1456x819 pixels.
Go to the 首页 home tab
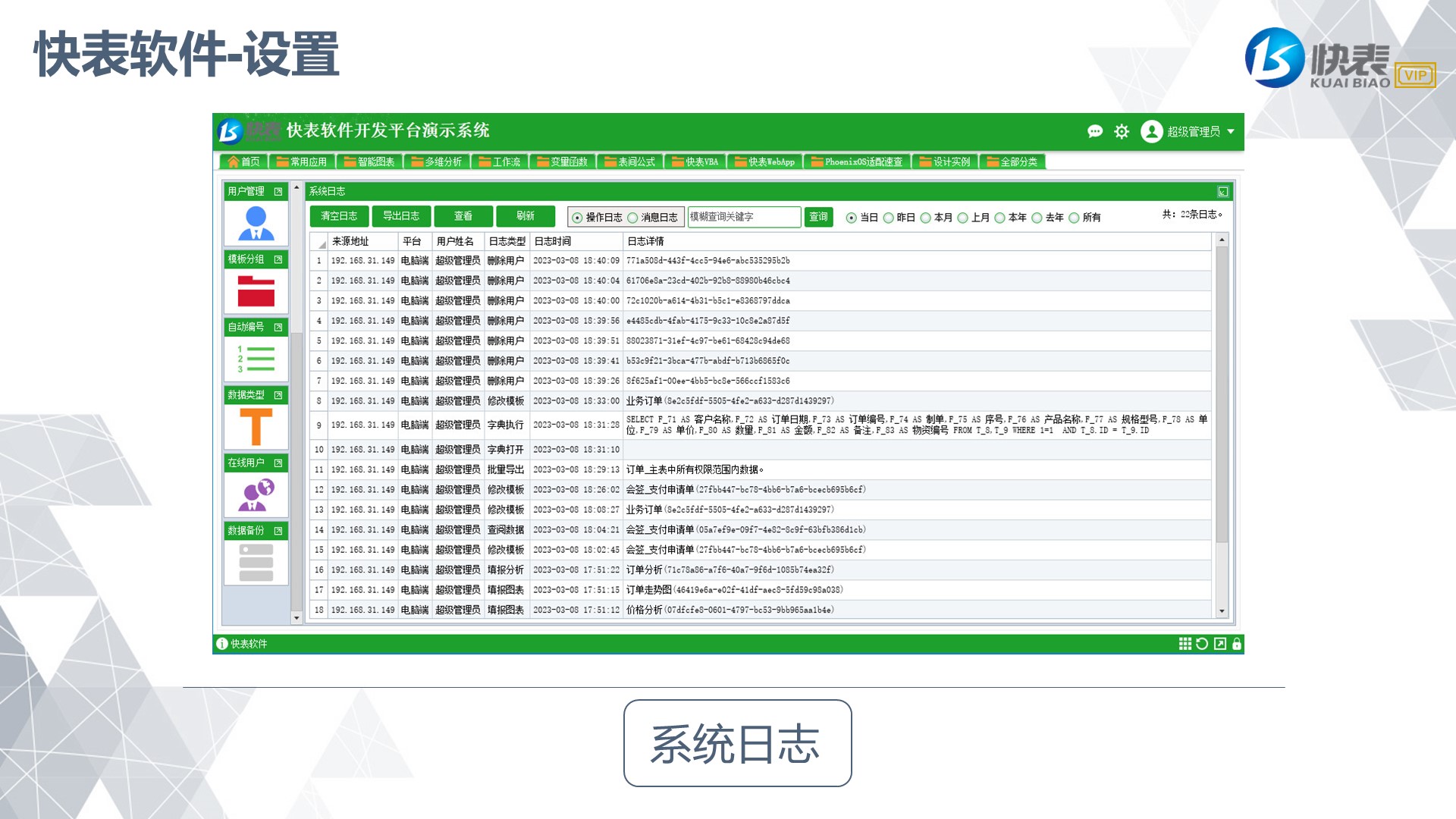(x=243, y=162)
